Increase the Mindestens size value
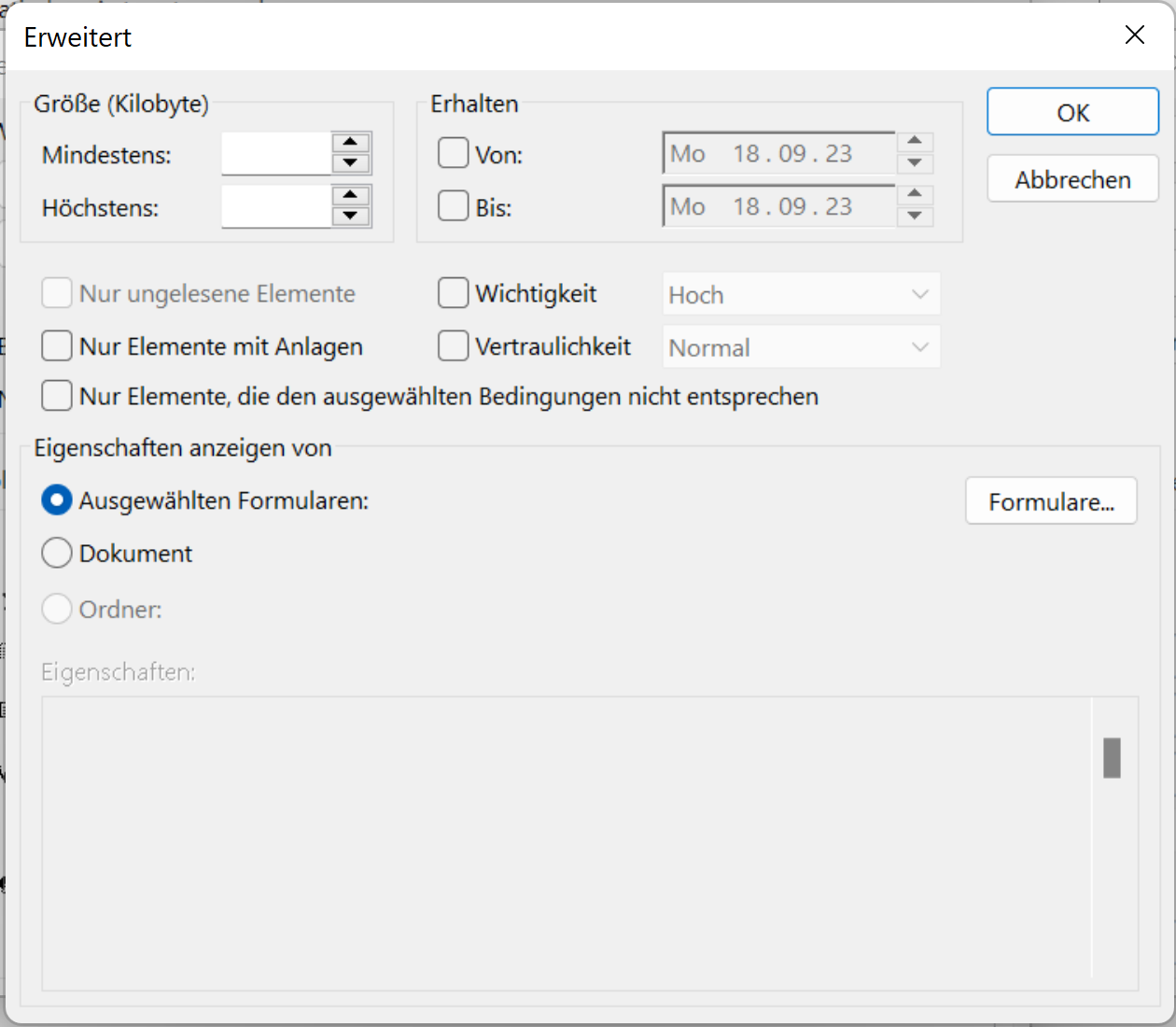 pos(351,143)
